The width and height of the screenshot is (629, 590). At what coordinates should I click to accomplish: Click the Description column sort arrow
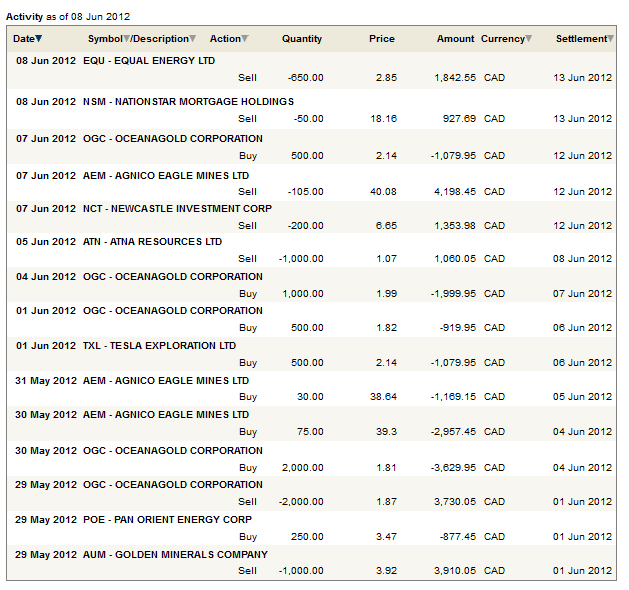click(x=193, y=39)
